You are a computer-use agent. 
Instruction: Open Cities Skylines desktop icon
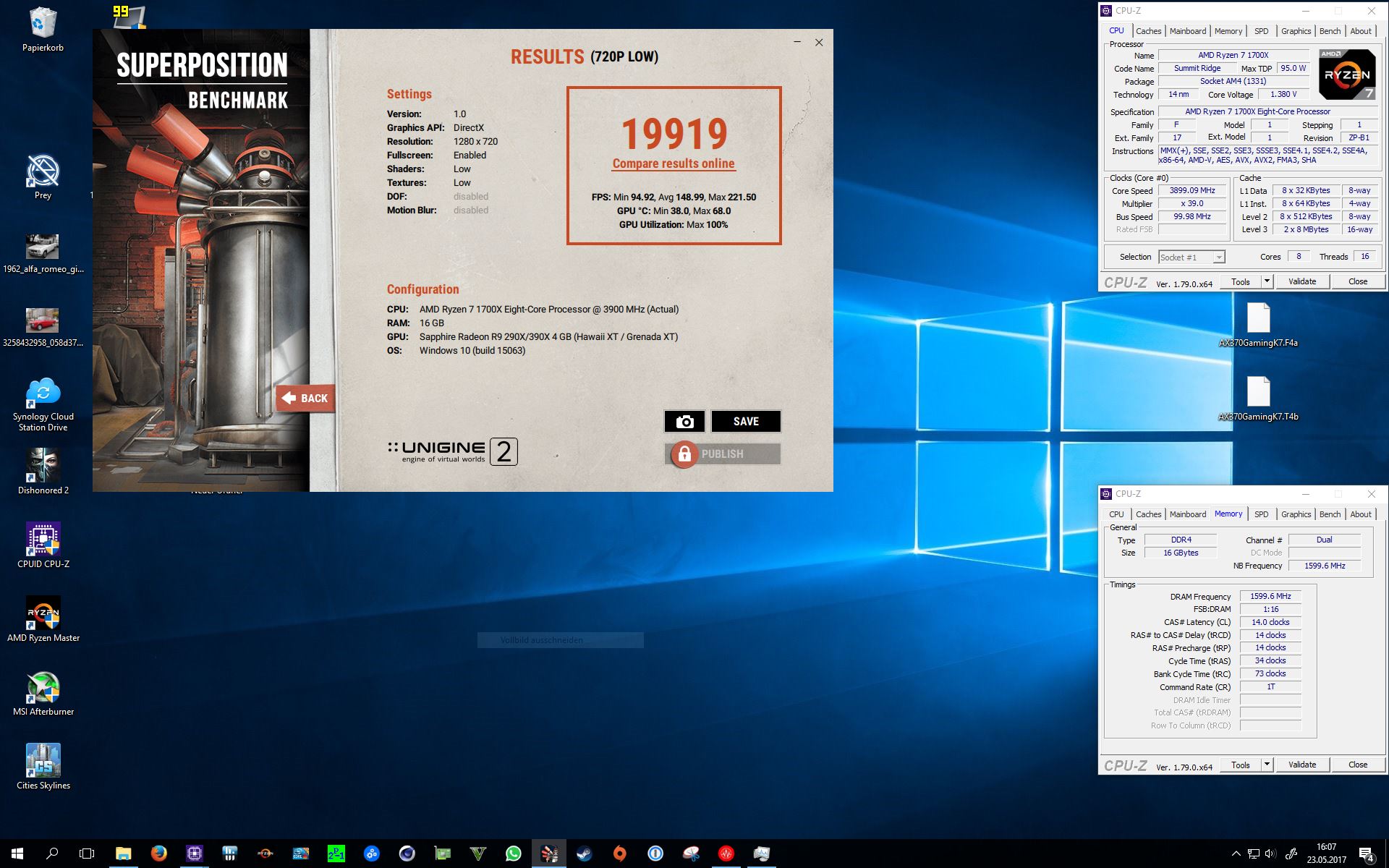[x=43, y=762]
